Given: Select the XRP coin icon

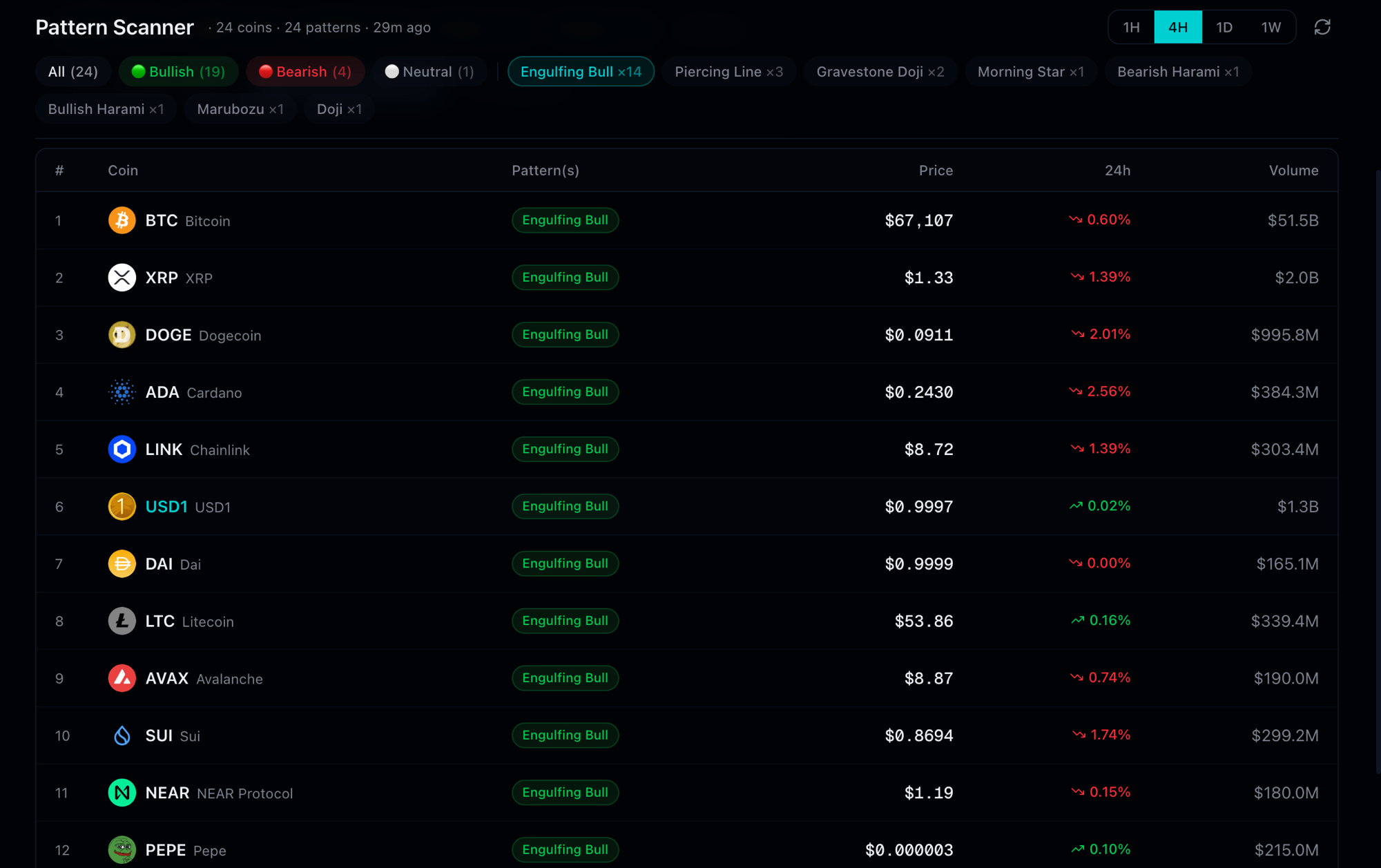Looking at the screenshot, I should pyautogui.click(x=122, y=278).
